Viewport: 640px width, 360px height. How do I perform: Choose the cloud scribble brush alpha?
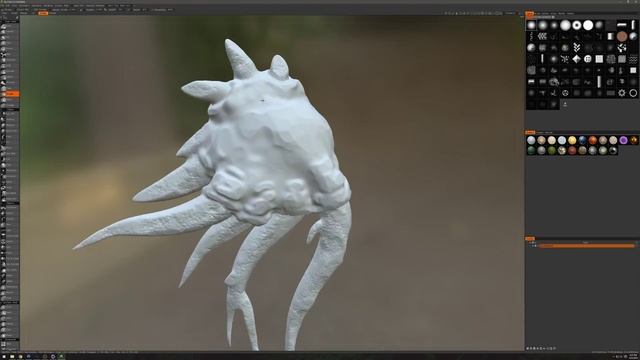pyautogui.click(x=553, y=82)
